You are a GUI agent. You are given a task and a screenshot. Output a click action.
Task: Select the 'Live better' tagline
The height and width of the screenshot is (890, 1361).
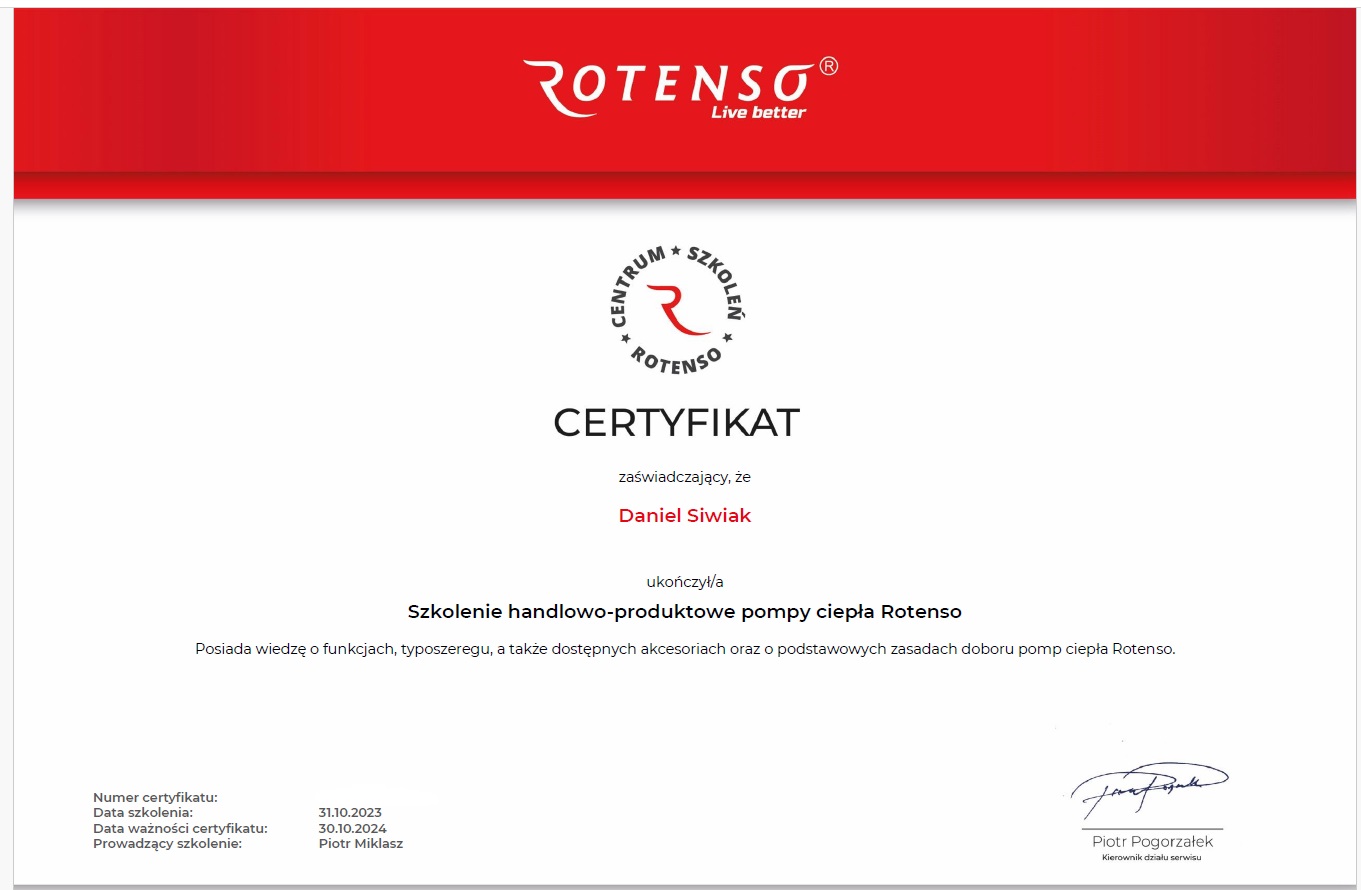(x=758, y=112)
